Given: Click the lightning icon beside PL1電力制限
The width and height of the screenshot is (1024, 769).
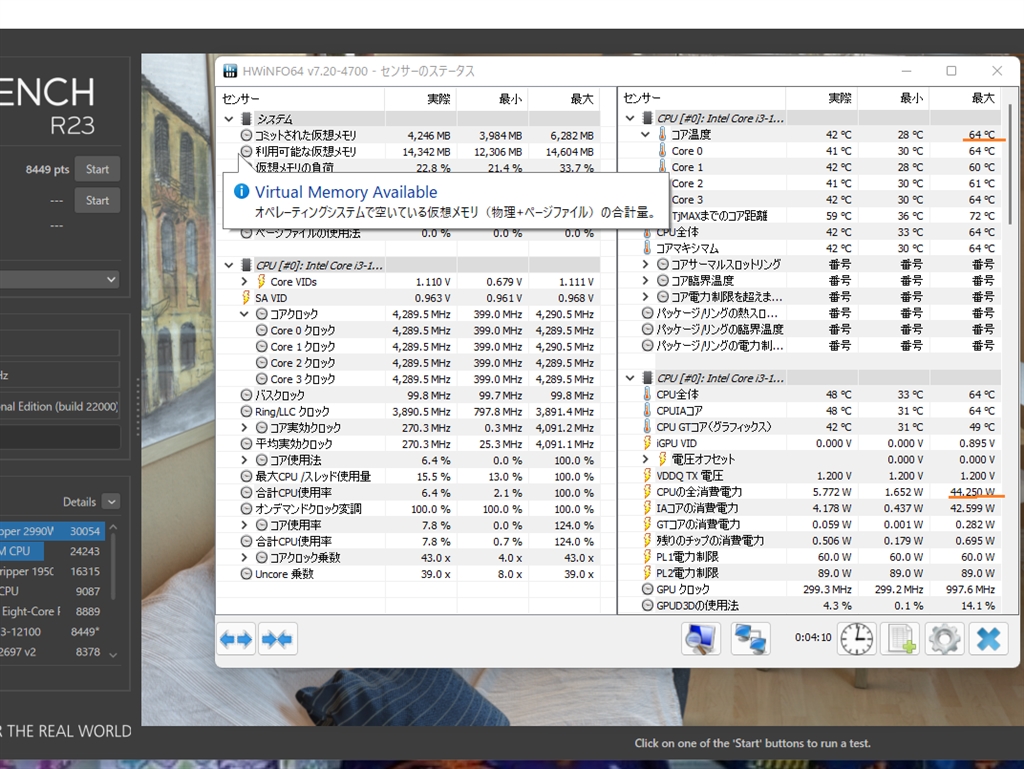Looking at the screenshot, I should click(x=647, y=556).
